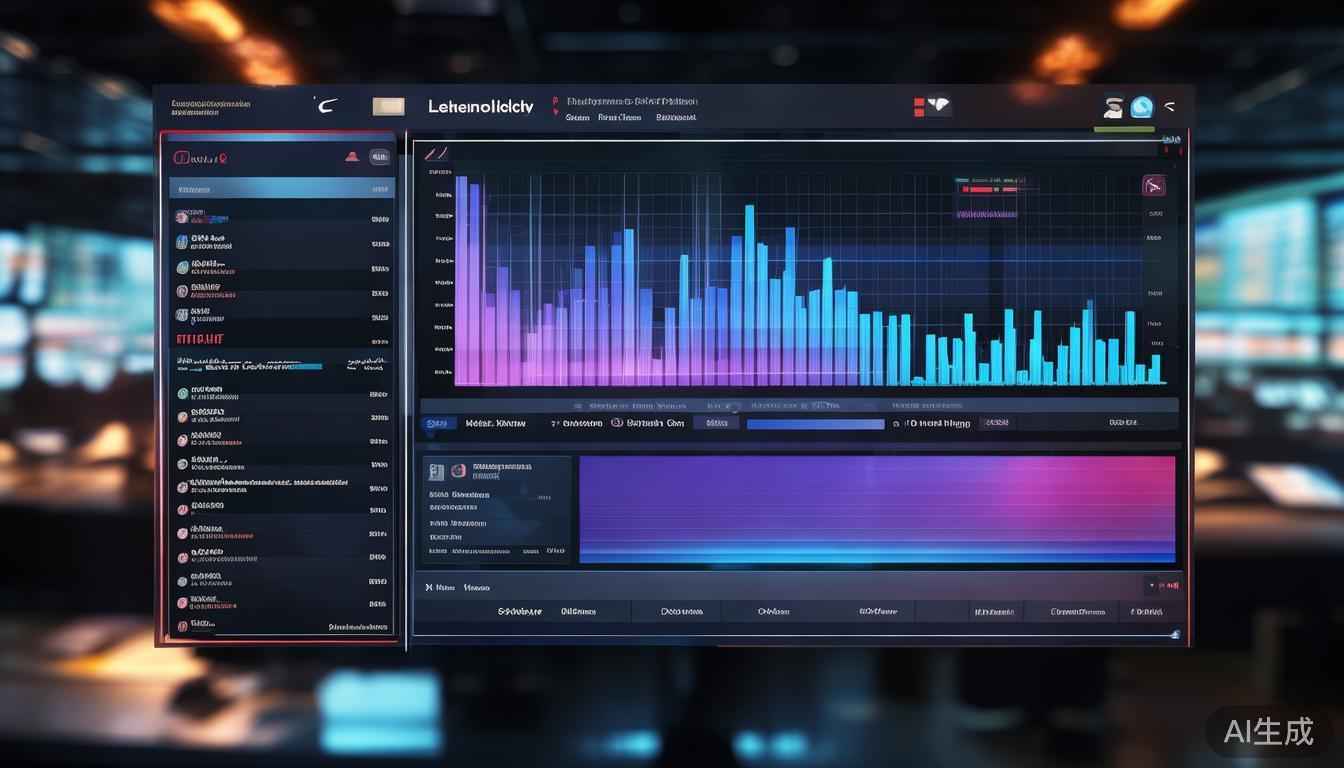Toggle the circle marker in chart control bar
This screenshot has width=1344, height=768.
(617, 423)
